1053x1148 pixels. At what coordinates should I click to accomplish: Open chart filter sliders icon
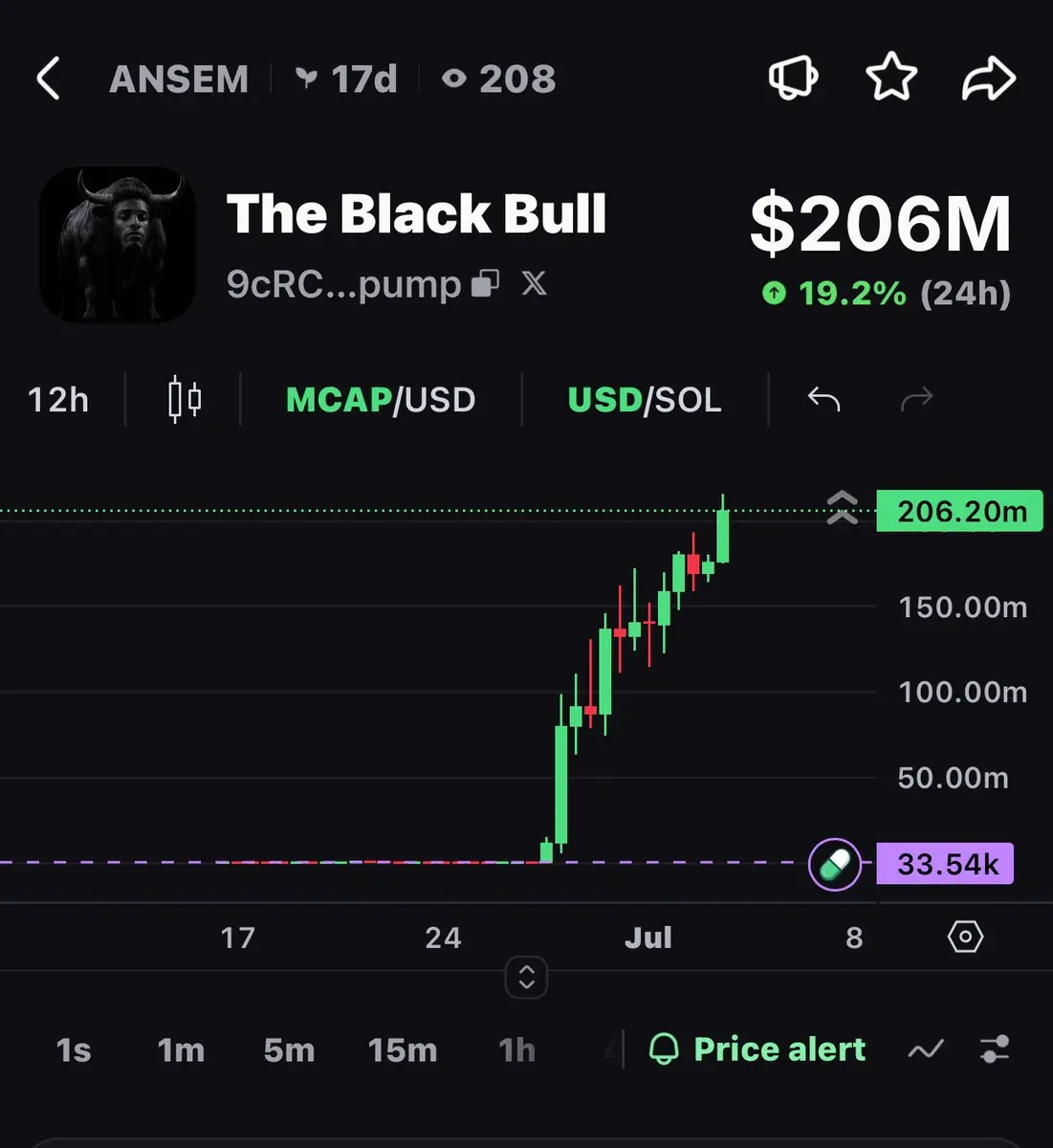(995, 1049)
